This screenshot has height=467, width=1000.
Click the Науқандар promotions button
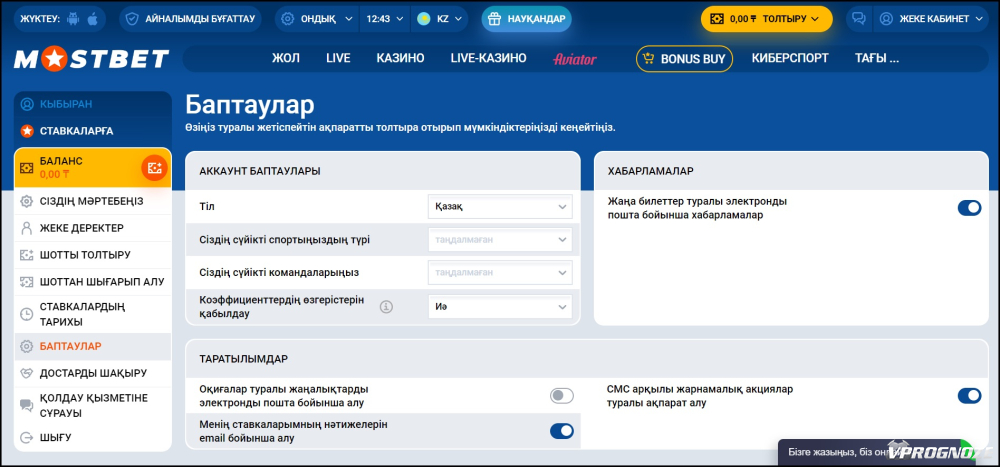pos(527,19)
